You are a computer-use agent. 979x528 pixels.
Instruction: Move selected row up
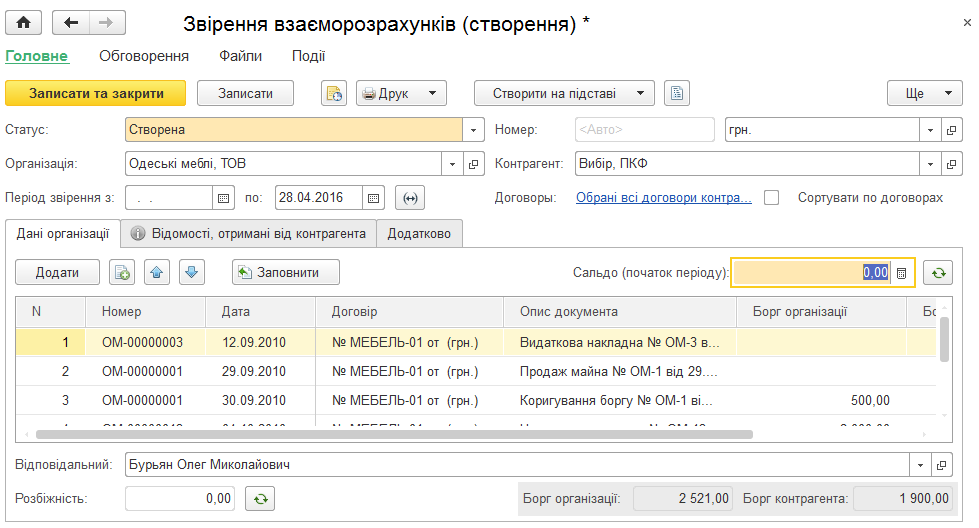[157, 273]
